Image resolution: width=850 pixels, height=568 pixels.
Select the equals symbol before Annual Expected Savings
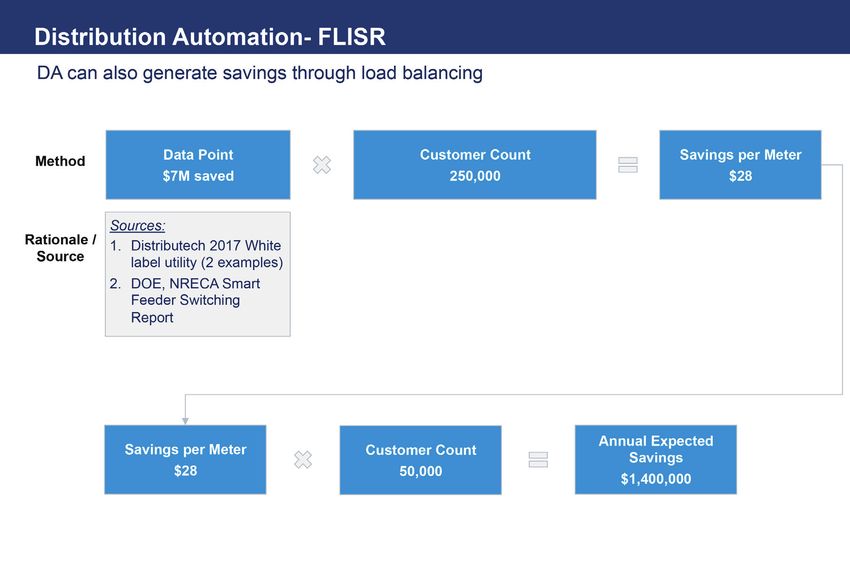coord(538,459)
